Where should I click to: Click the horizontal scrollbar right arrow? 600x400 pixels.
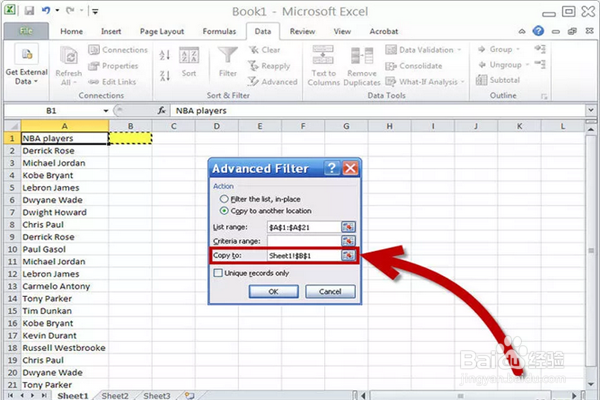(574, 395)
